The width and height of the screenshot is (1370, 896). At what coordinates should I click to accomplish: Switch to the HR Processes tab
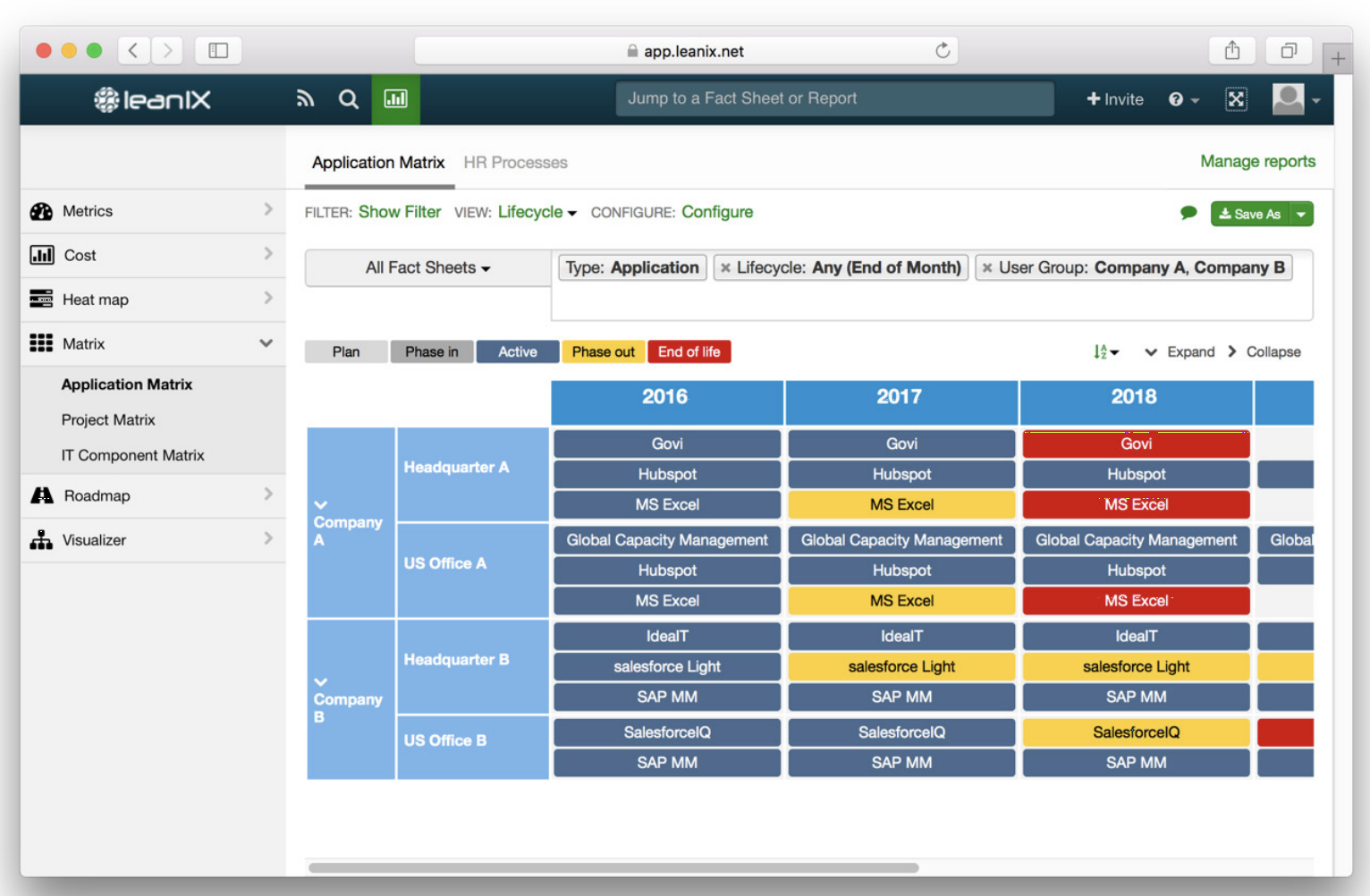pos(515,163)
